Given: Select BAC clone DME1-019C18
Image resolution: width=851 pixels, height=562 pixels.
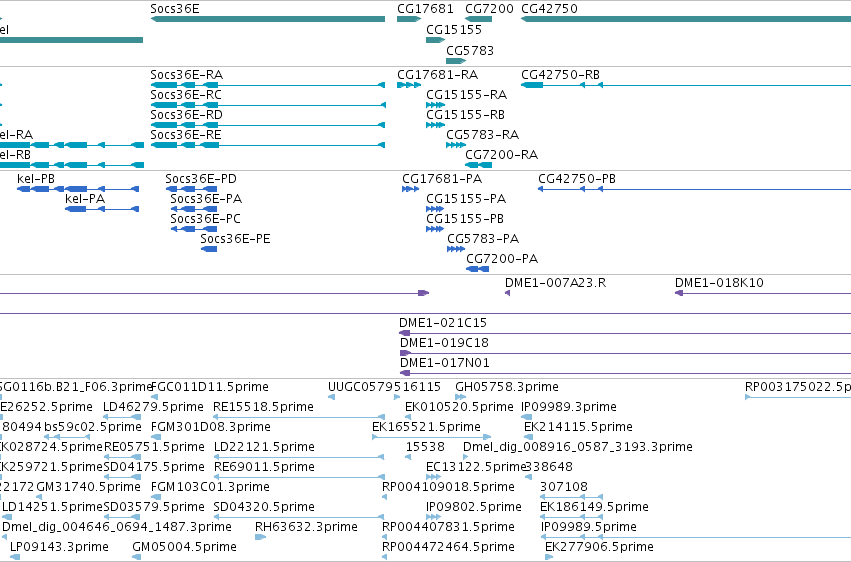Looking at the screenshot, I should coord(625,353).
